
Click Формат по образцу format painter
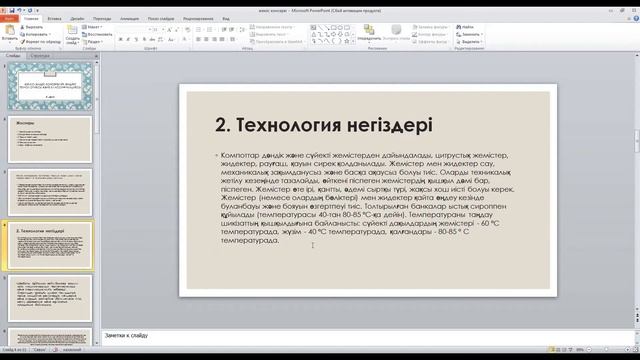pos(41,42)
